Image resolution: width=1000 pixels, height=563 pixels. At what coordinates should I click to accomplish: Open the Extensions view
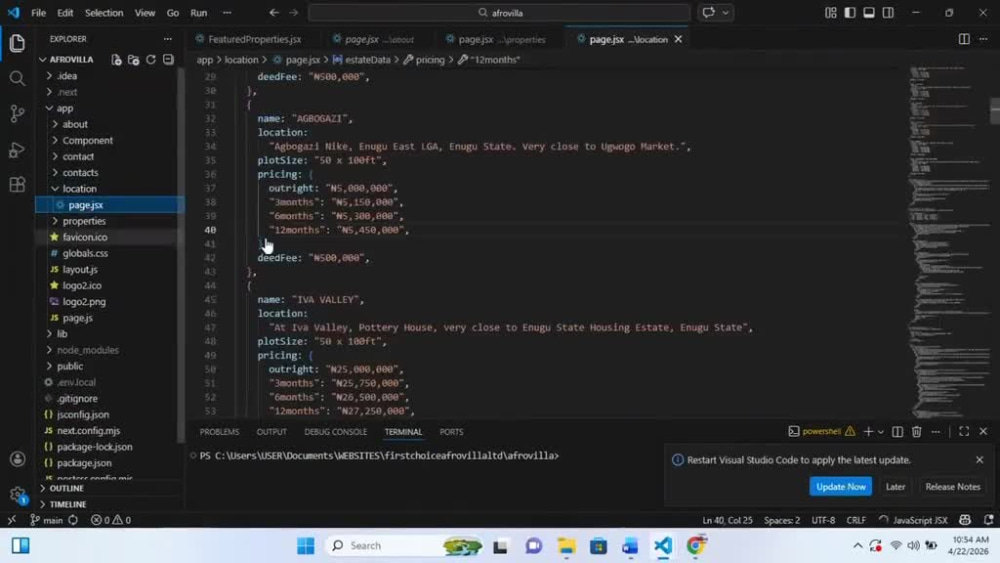17,185
